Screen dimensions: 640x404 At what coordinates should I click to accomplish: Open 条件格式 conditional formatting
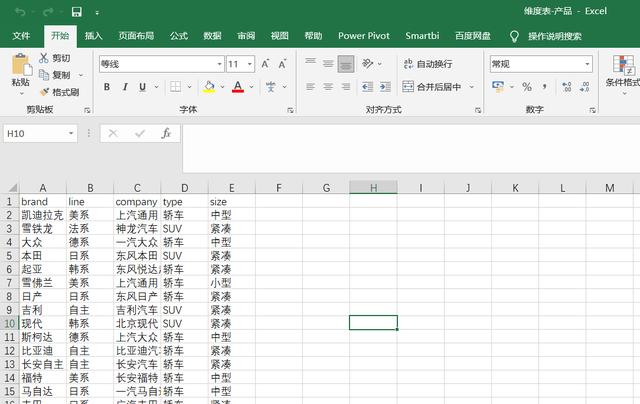coord(623,73)
